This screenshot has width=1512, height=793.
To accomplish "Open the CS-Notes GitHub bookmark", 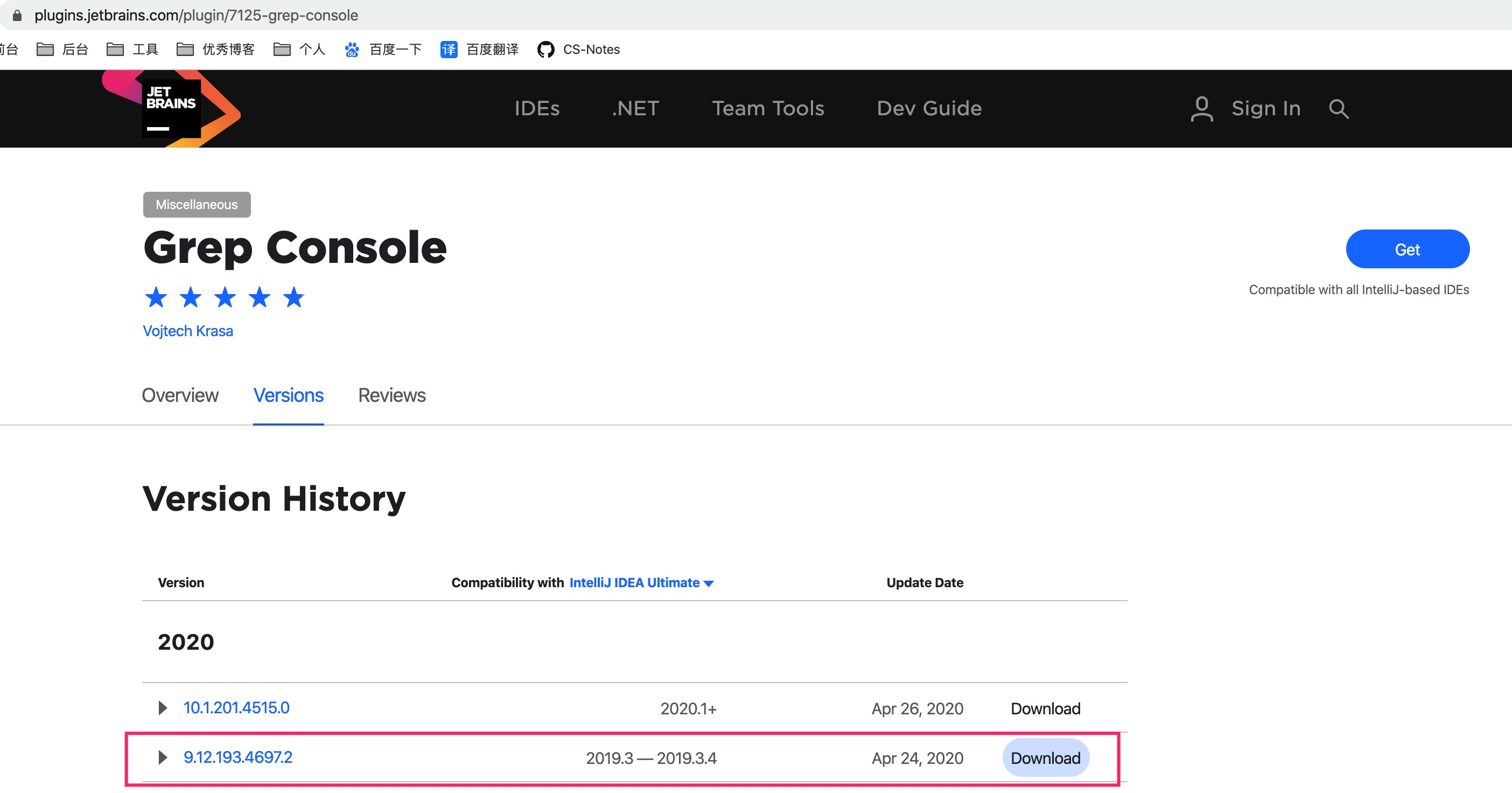I will point(579,50).
